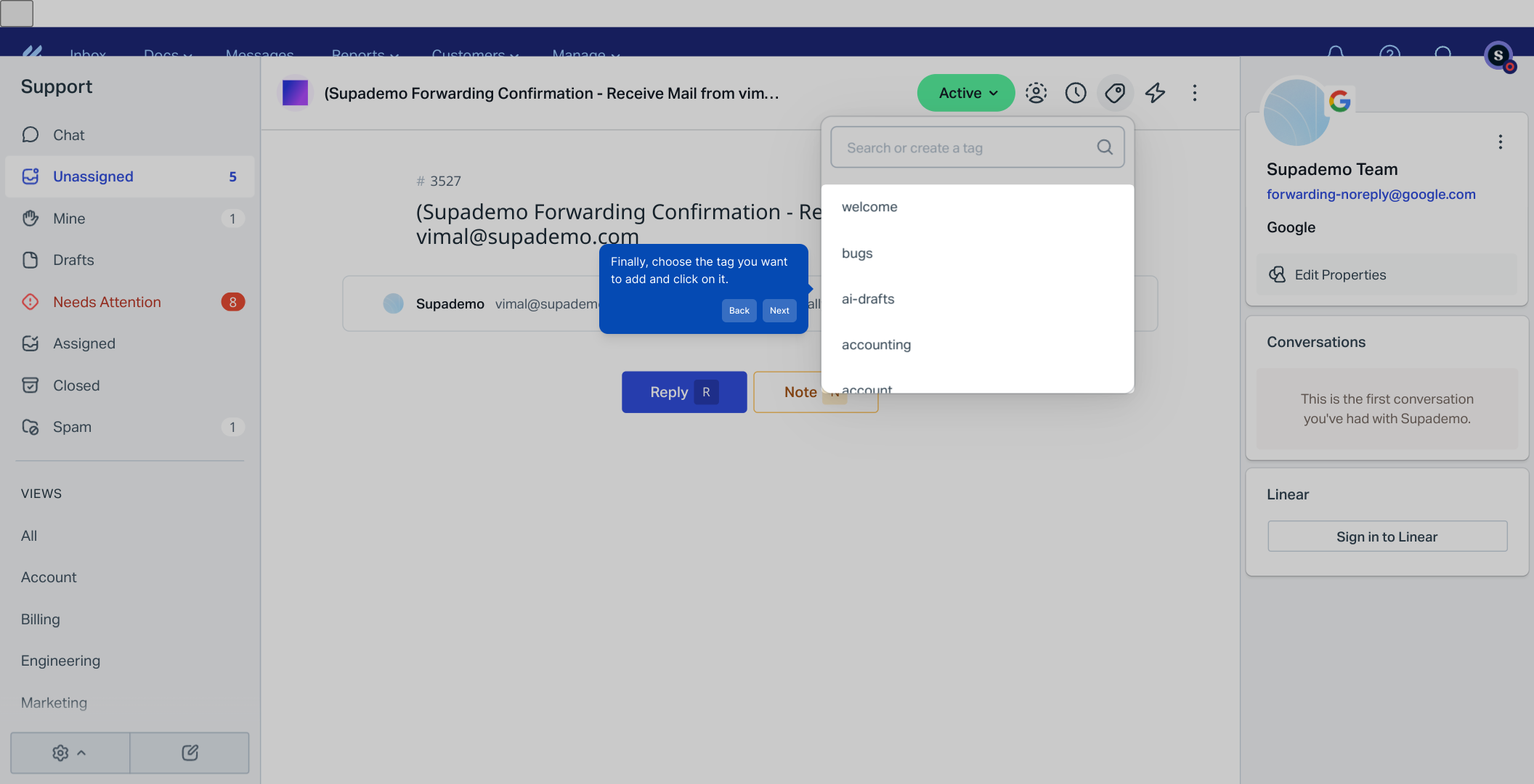Click the Google company name
Viewport: 1534px width, 784px height.
(1291, 227)
